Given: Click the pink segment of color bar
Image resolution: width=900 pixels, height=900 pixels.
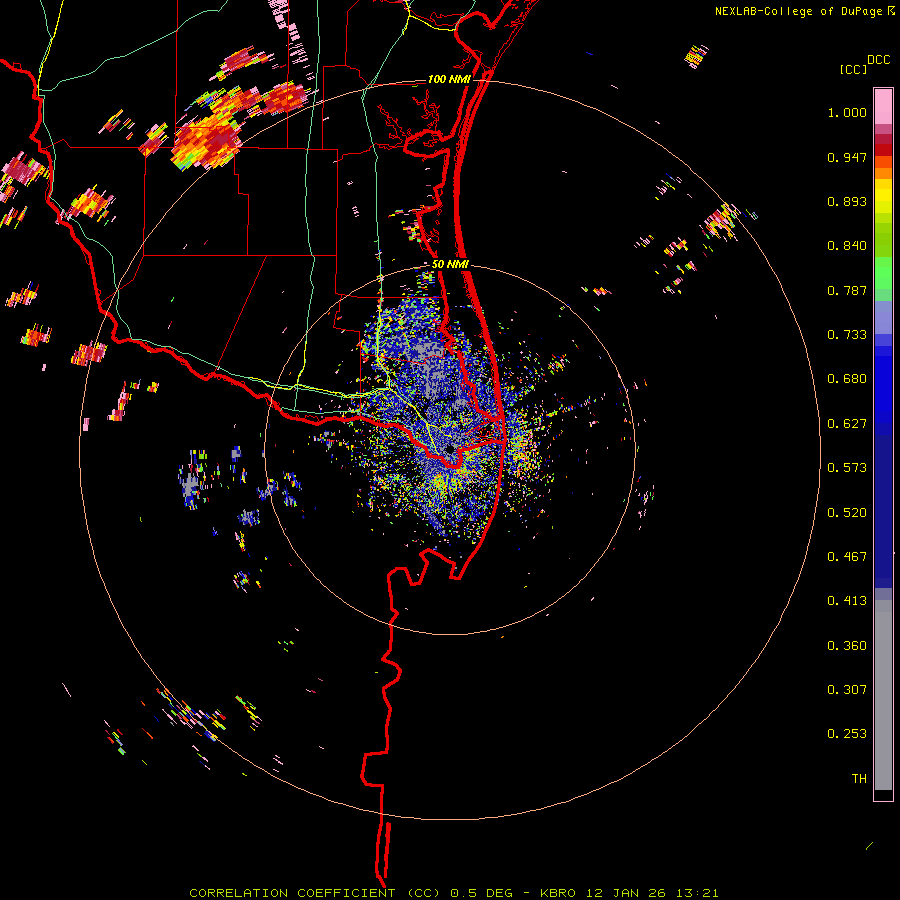Looking at the screenshot, I should click(883, 107).
